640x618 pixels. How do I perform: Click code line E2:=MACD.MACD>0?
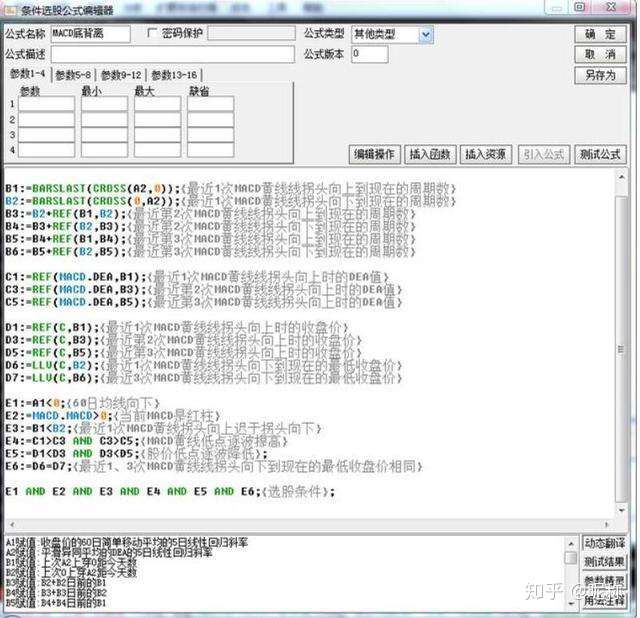coord(113,416)
